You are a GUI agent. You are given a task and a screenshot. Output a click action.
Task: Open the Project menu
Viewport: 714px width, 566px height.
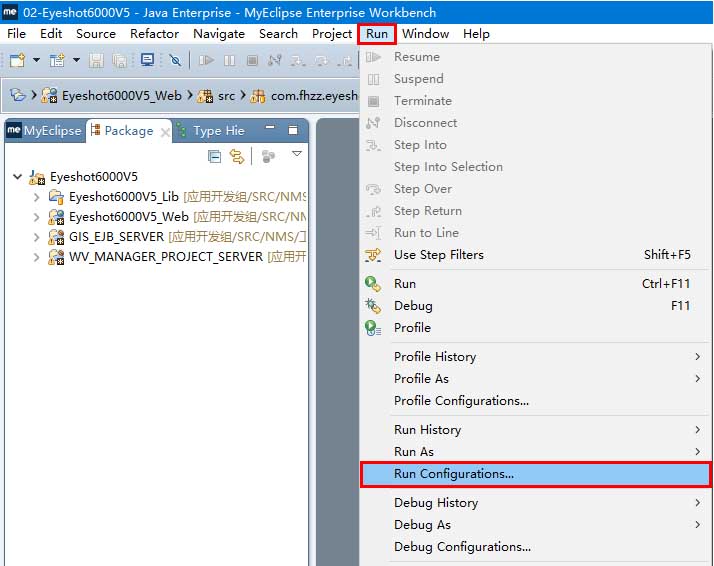click(x=332, y=34)
